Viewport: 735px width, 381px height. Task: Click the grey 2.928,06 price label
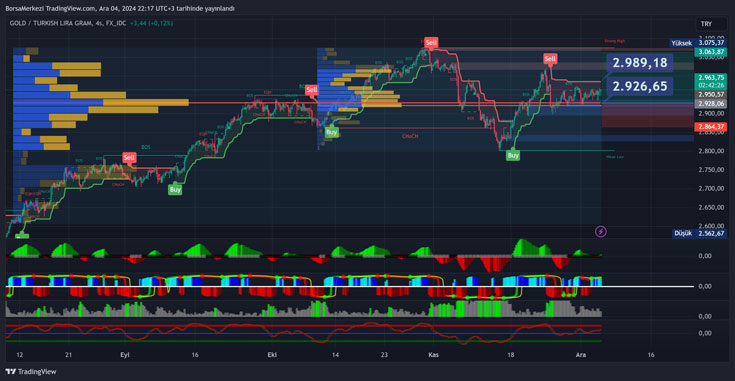(x=711, y=104)
